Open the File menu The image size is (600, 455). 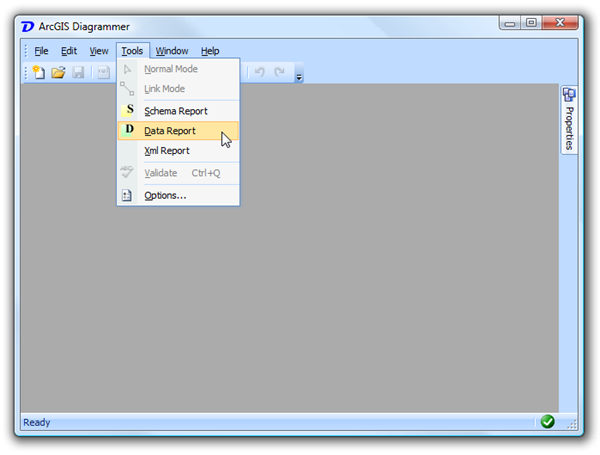(41, 51)
